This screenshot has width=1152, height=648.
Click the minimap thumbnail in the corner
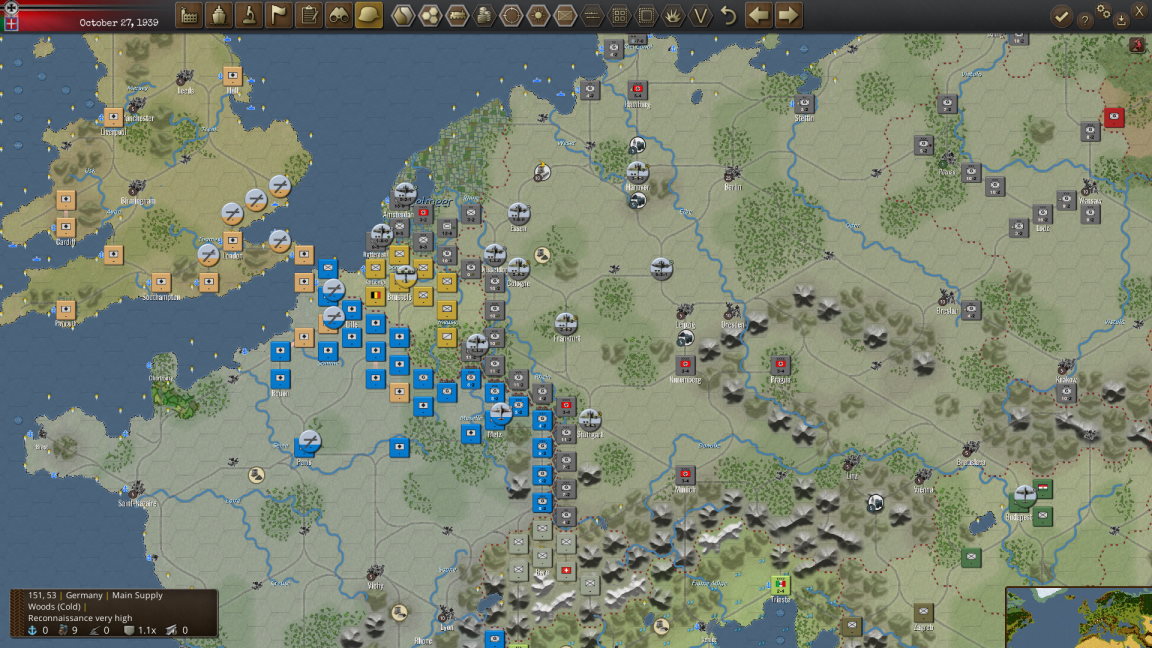pyautogui.click(x=1078, y=617)
